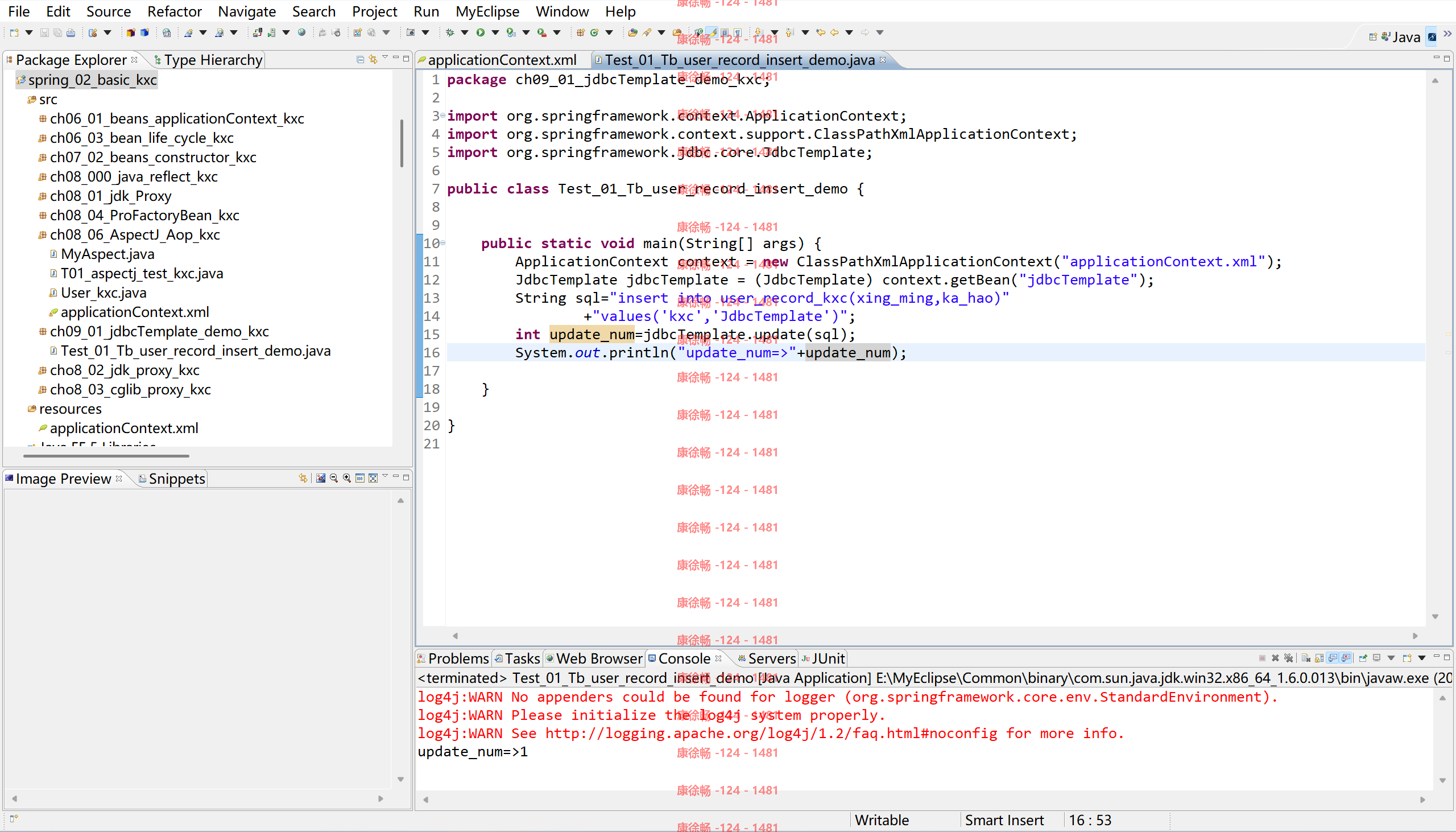Open the MyEclipse menu
The height and width of the screenshot is (832, 1456).
pos(487,11)
